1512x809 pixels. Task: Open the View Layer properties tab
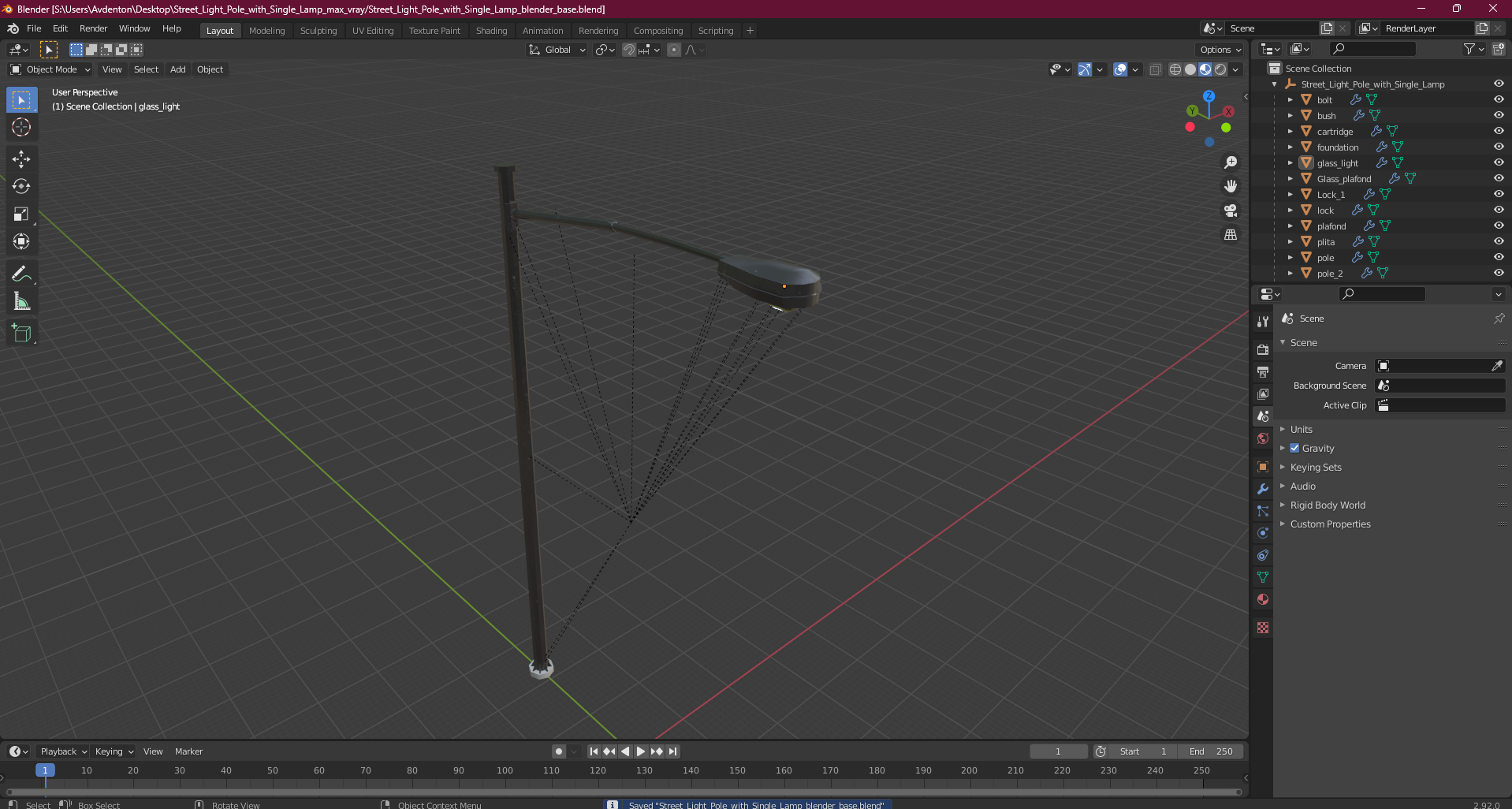[x=1263, y=393]
